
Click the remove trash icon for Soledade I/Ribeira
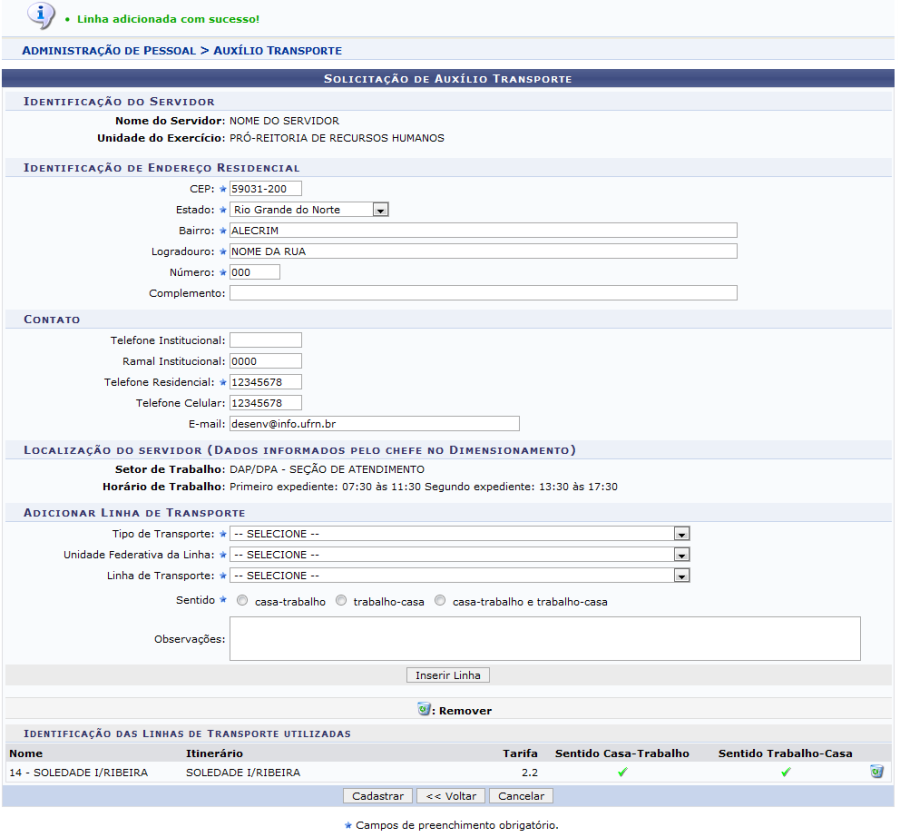(x=877, y=772)
